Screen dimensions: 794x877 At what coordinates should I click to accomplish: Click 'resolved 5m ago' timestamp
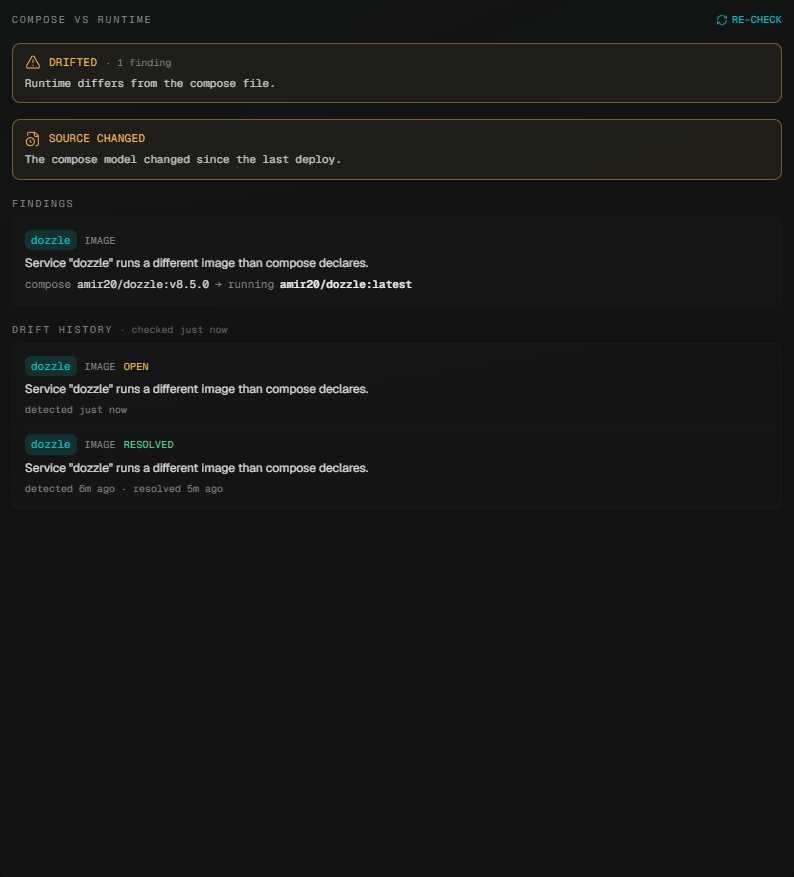178,489
